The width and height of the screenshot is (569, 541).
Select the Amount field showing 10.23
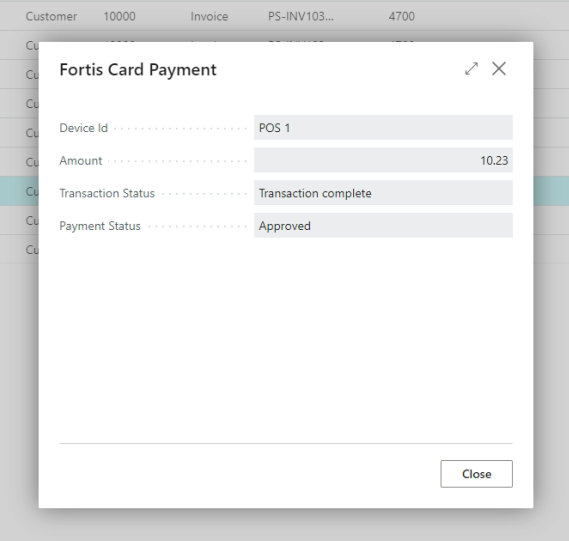tap(383, 160)
